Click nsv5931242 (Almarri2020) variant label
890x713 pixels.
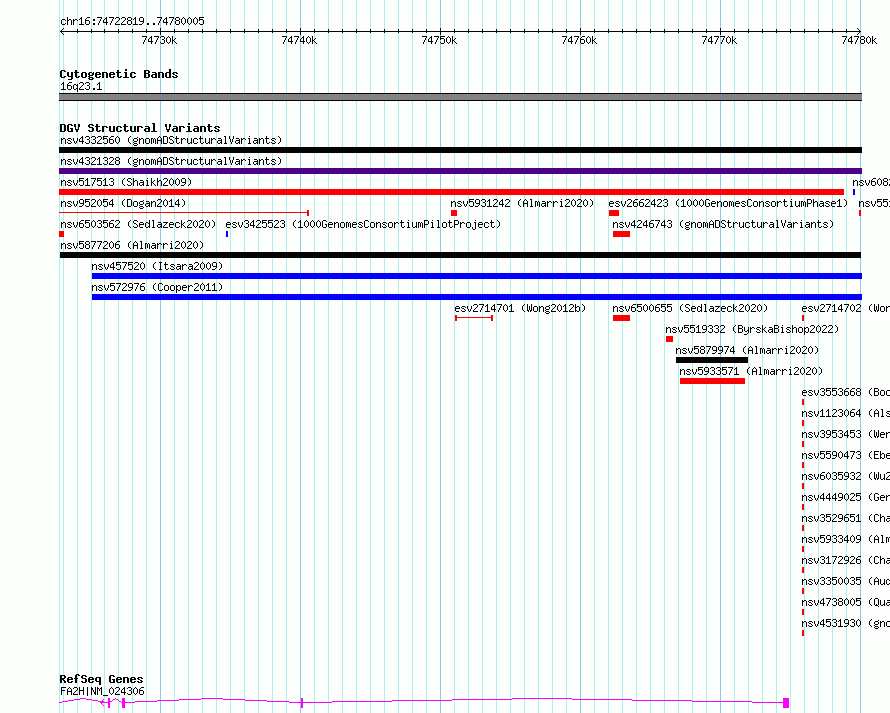522,203
